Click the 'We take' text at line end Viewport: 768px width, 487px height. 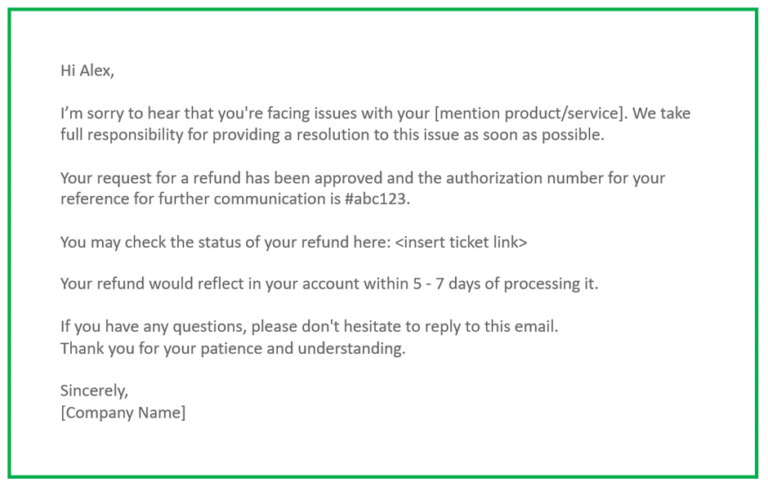point(661,114)
